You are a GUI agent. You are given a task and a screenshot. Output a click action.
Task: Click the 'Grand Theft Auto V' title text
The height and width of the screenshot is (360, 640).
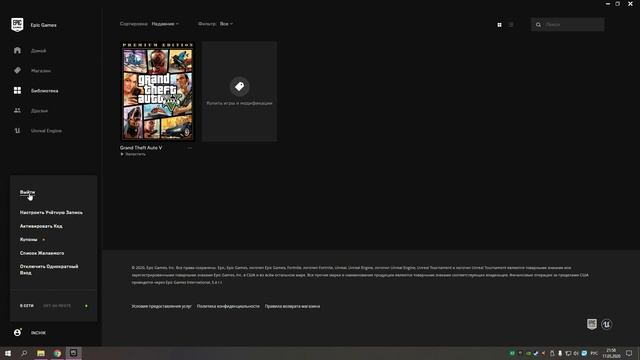(x=141, y=148)
